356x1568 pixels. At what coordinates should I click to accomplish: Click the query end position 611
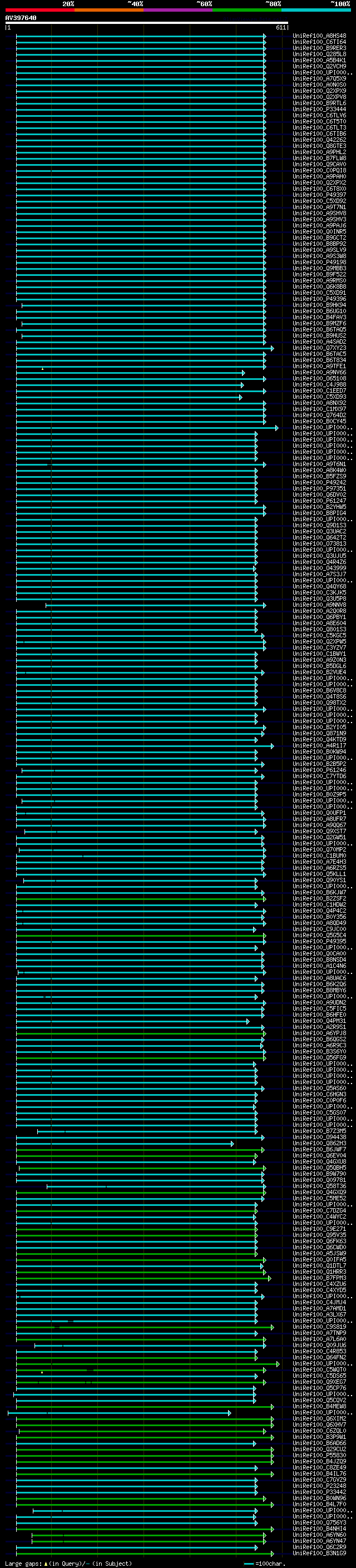[x=280, y=27]
